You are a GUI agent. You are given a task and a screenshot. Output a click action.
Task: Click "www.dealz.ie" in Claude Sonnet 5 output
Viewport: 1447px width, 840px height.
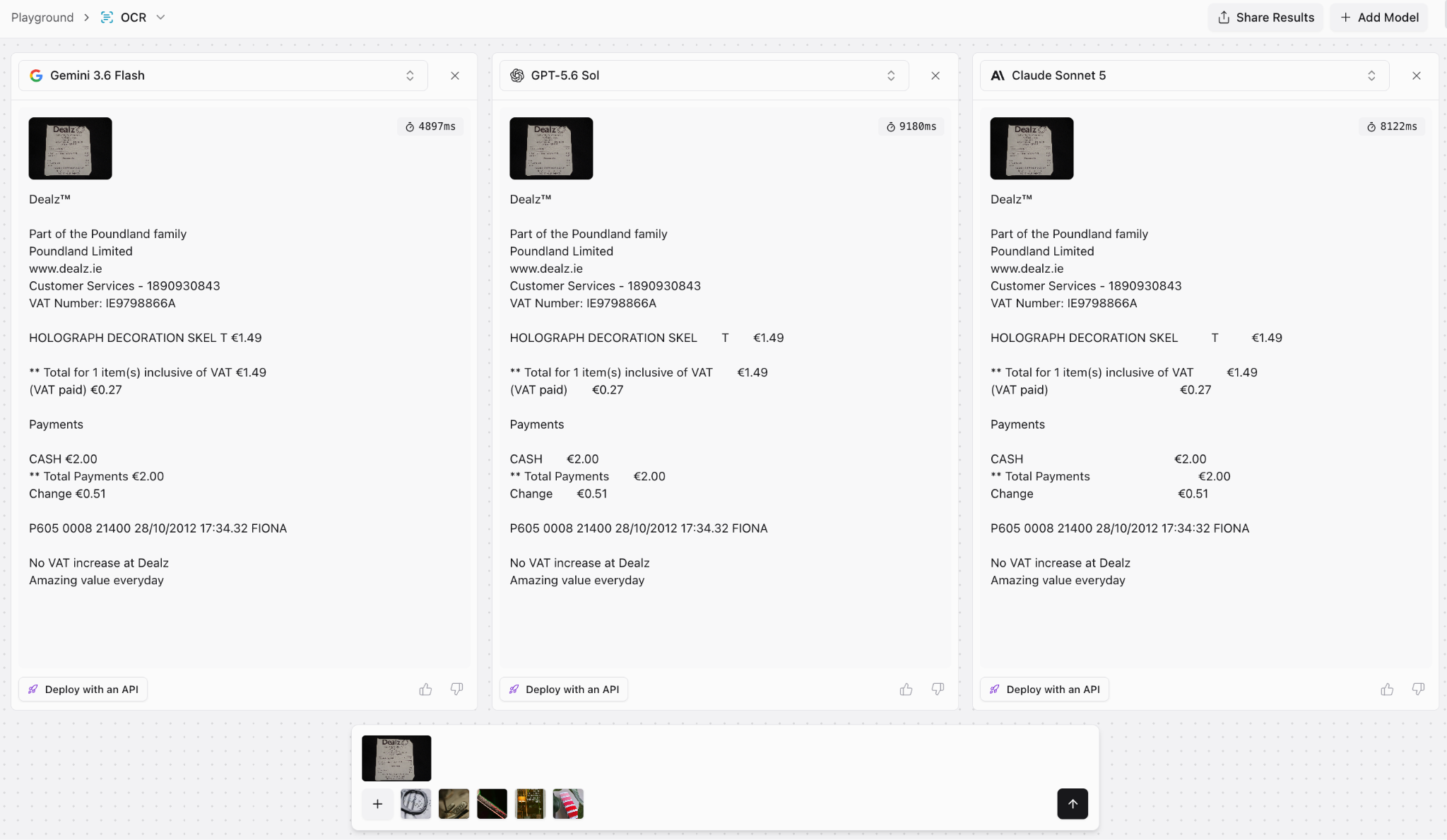click(1027, 268)
